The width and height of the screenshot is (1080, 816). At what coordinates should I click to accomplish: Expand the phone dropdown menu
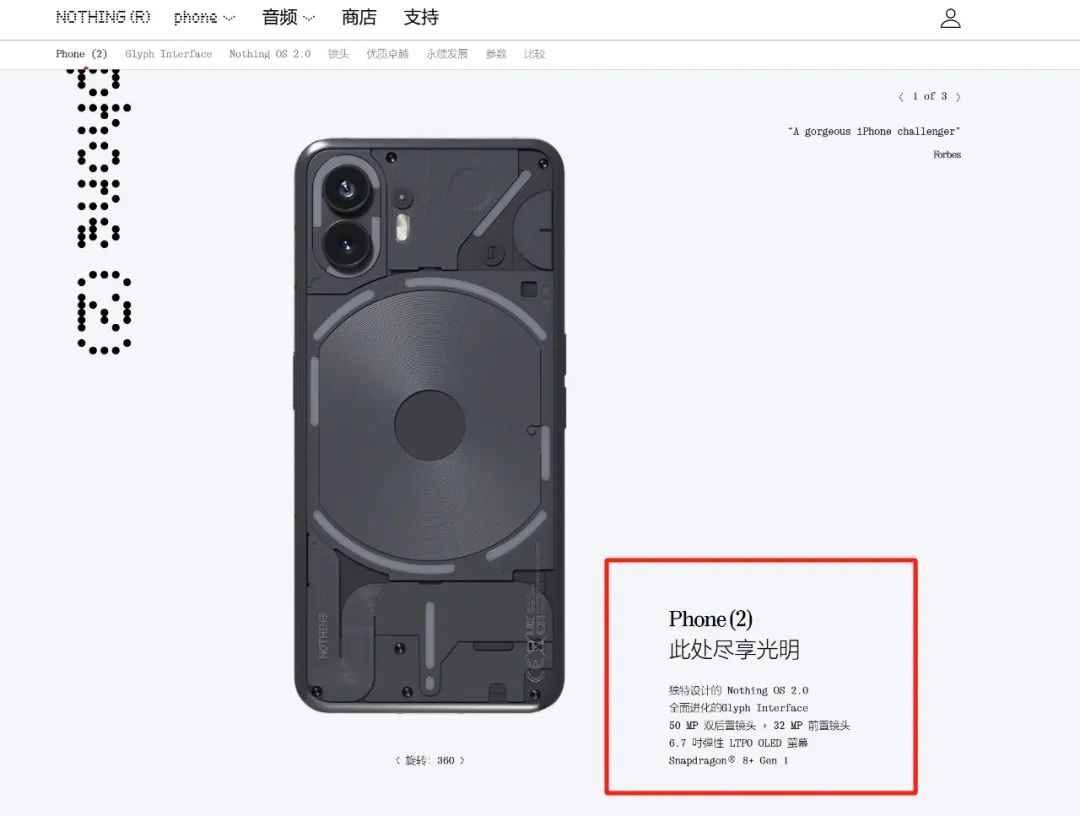pyautogui.click(x=204, y=18)
